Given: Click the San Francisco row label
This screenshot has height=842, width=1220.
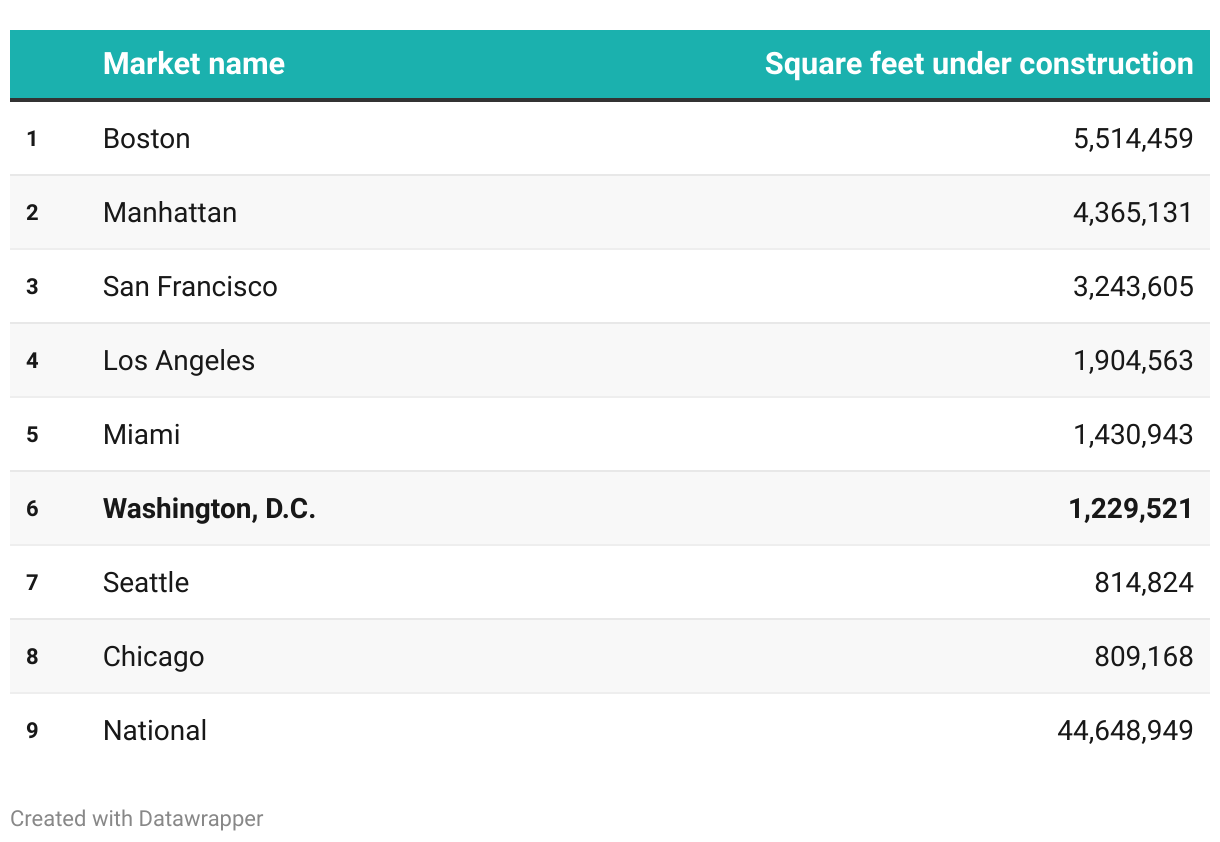Looking at the screenshot, I should [190, 287].
